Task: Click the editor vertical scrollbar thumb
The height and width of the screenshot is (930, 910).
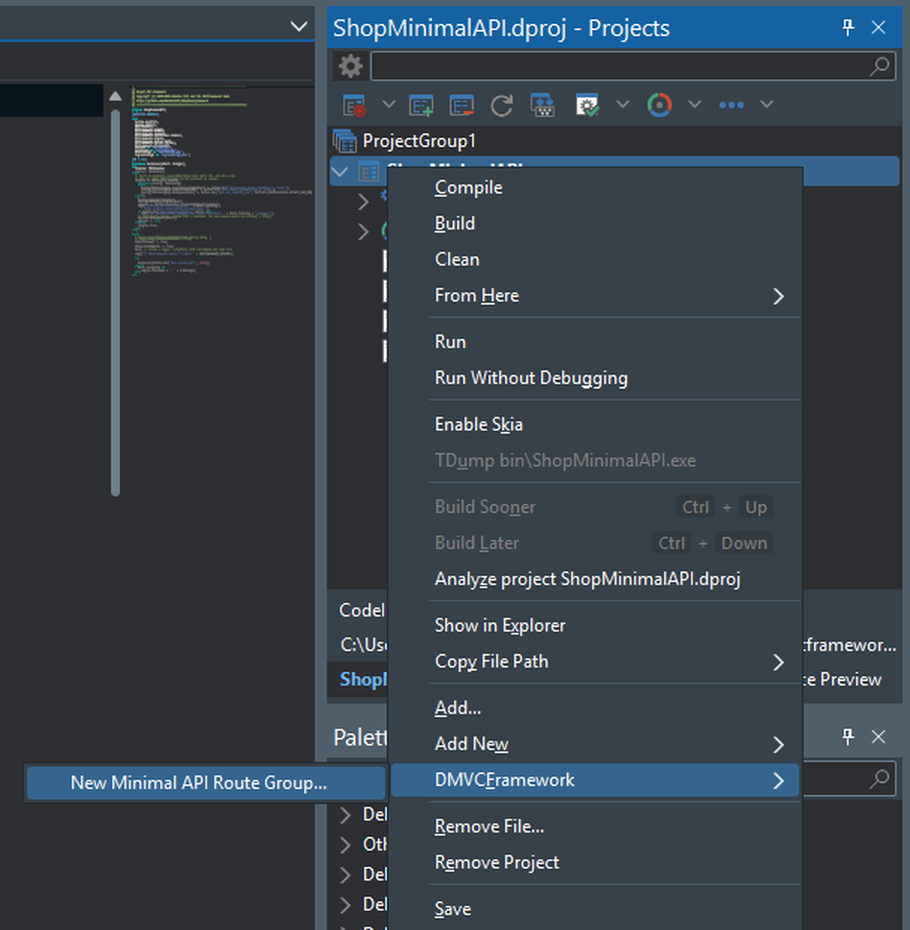Action: coord(115,302)
